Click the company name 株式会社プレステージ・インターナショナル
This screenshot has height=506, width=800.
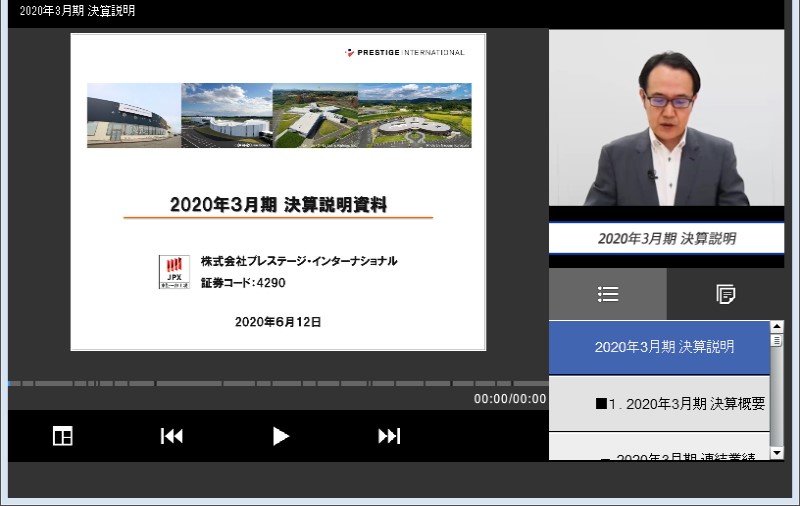click(x=299, y=261)
